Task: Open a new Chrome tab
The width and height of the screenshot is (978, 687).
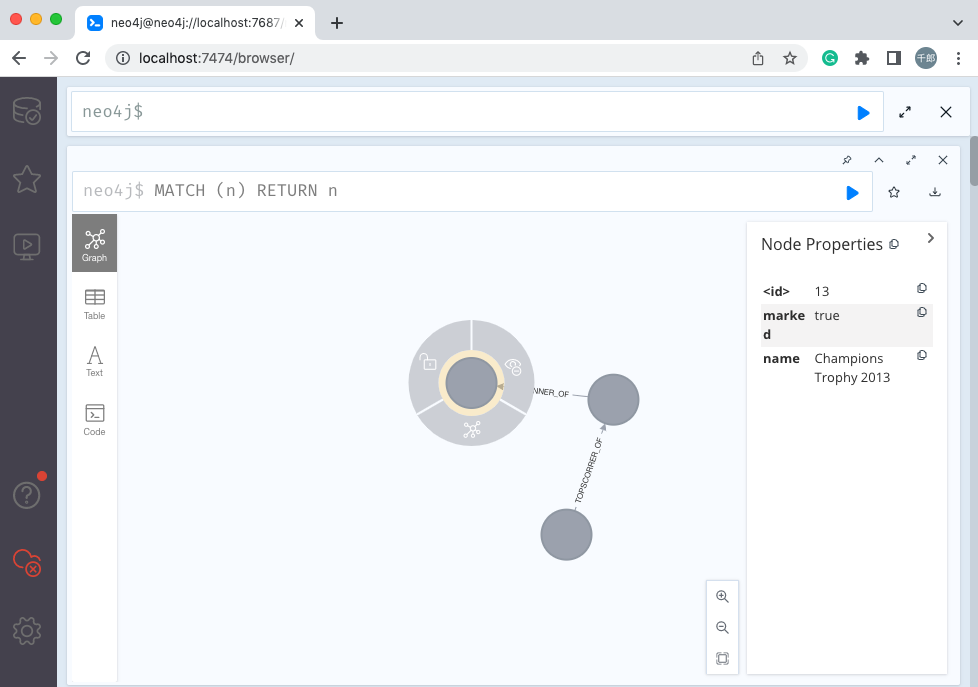Action: pos(337,23)
